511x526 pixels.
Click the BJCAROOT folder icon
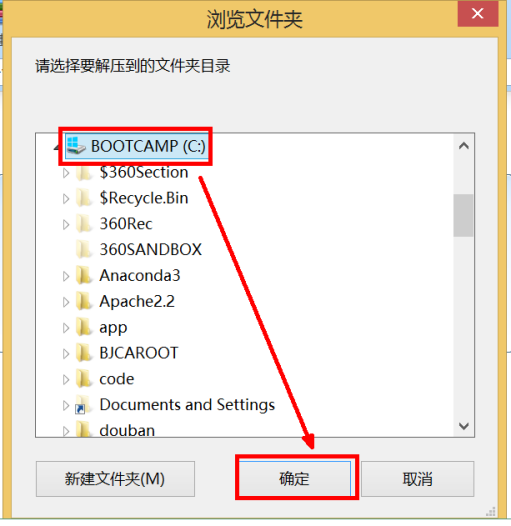click(84, 353)
